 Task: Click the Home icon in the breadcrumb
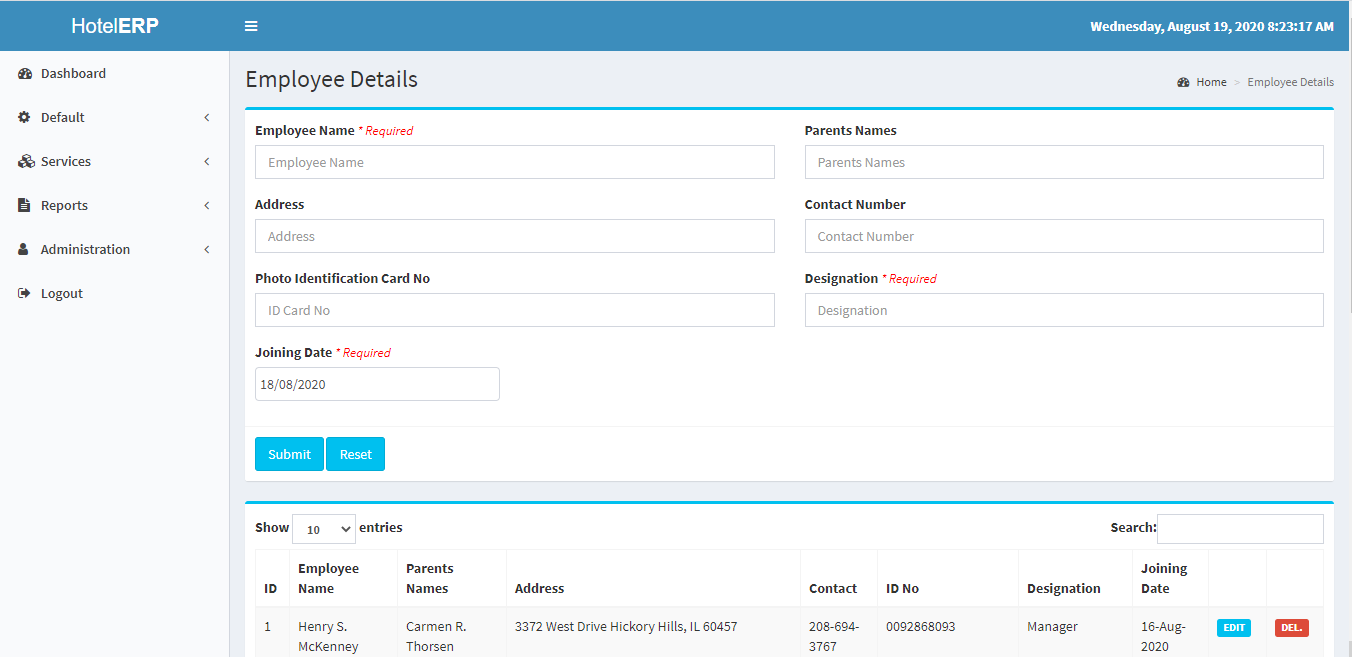pos(1183,81)
